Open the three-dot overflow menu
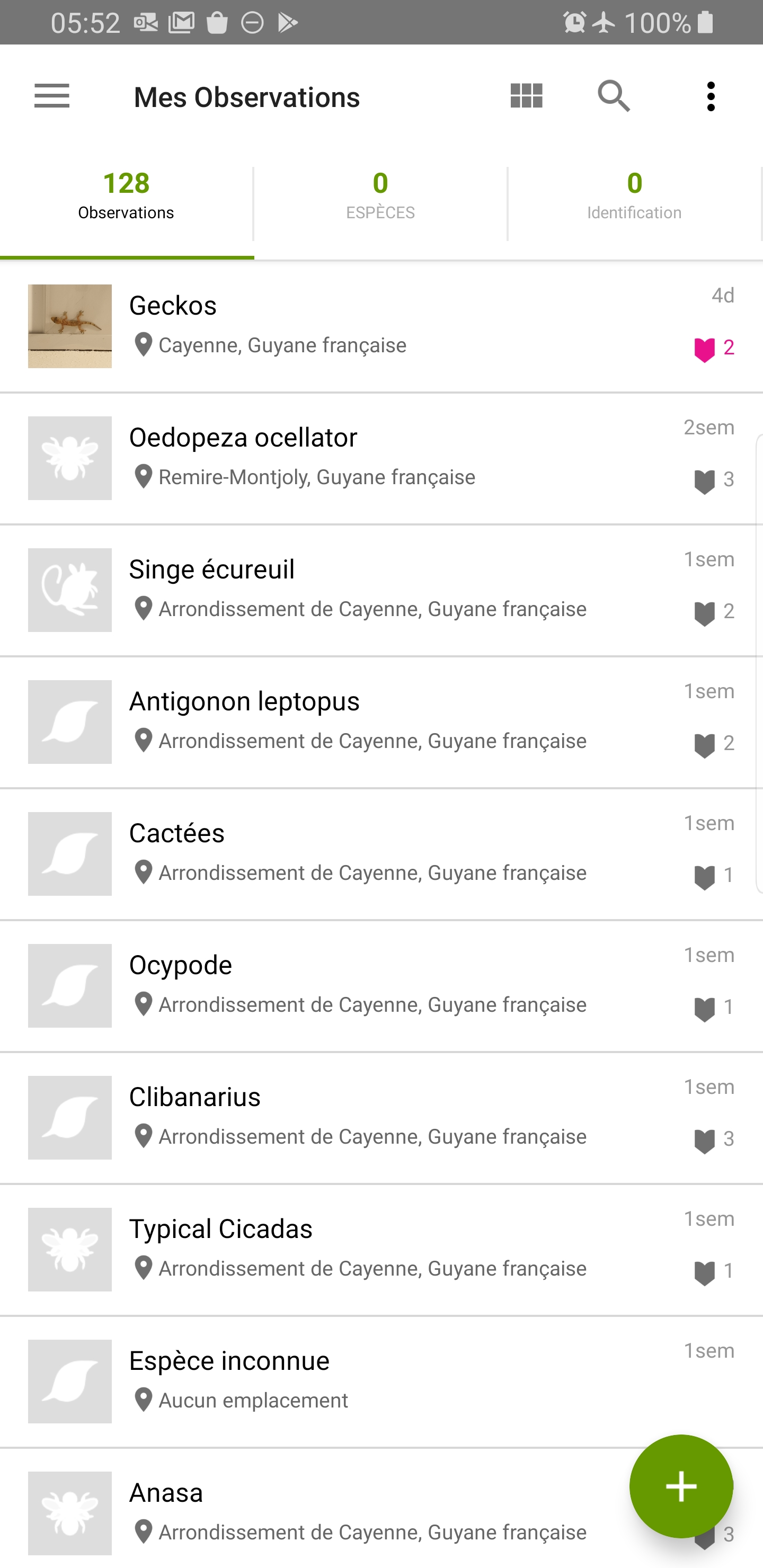This screenshot has width=763, height=1568. 711,96
